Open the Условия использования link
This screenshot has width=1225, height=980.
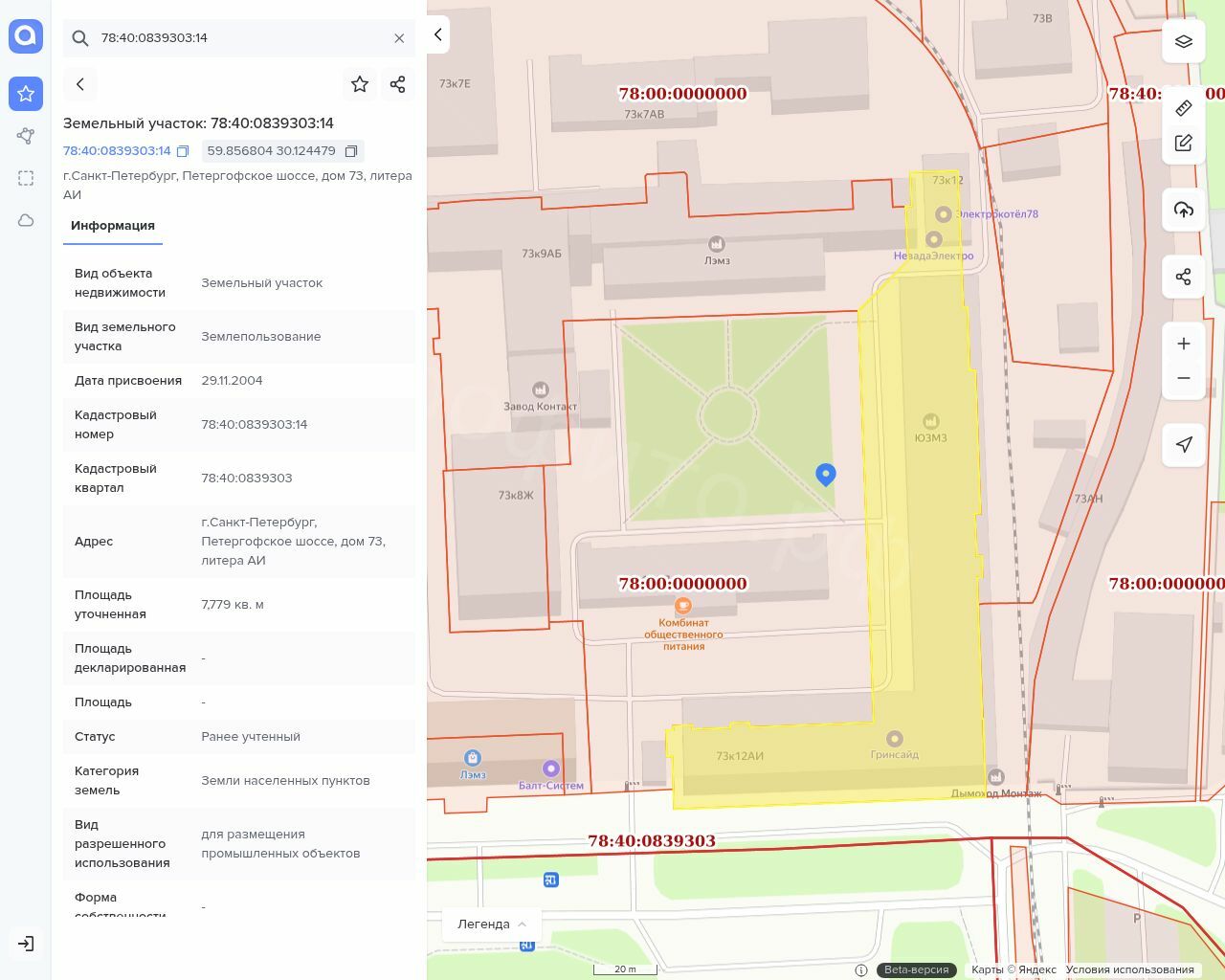(1129, 969)
